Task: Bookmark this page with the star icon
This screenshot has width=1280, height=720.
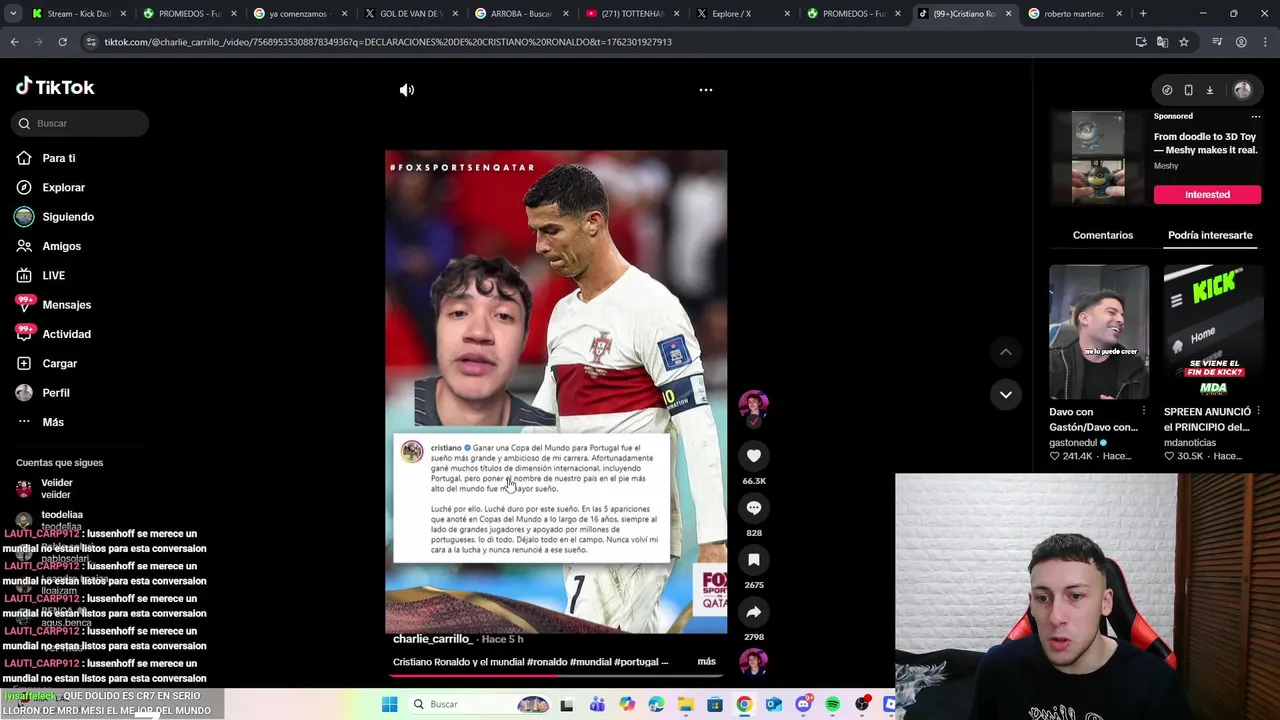Action: coord(1184,42)
